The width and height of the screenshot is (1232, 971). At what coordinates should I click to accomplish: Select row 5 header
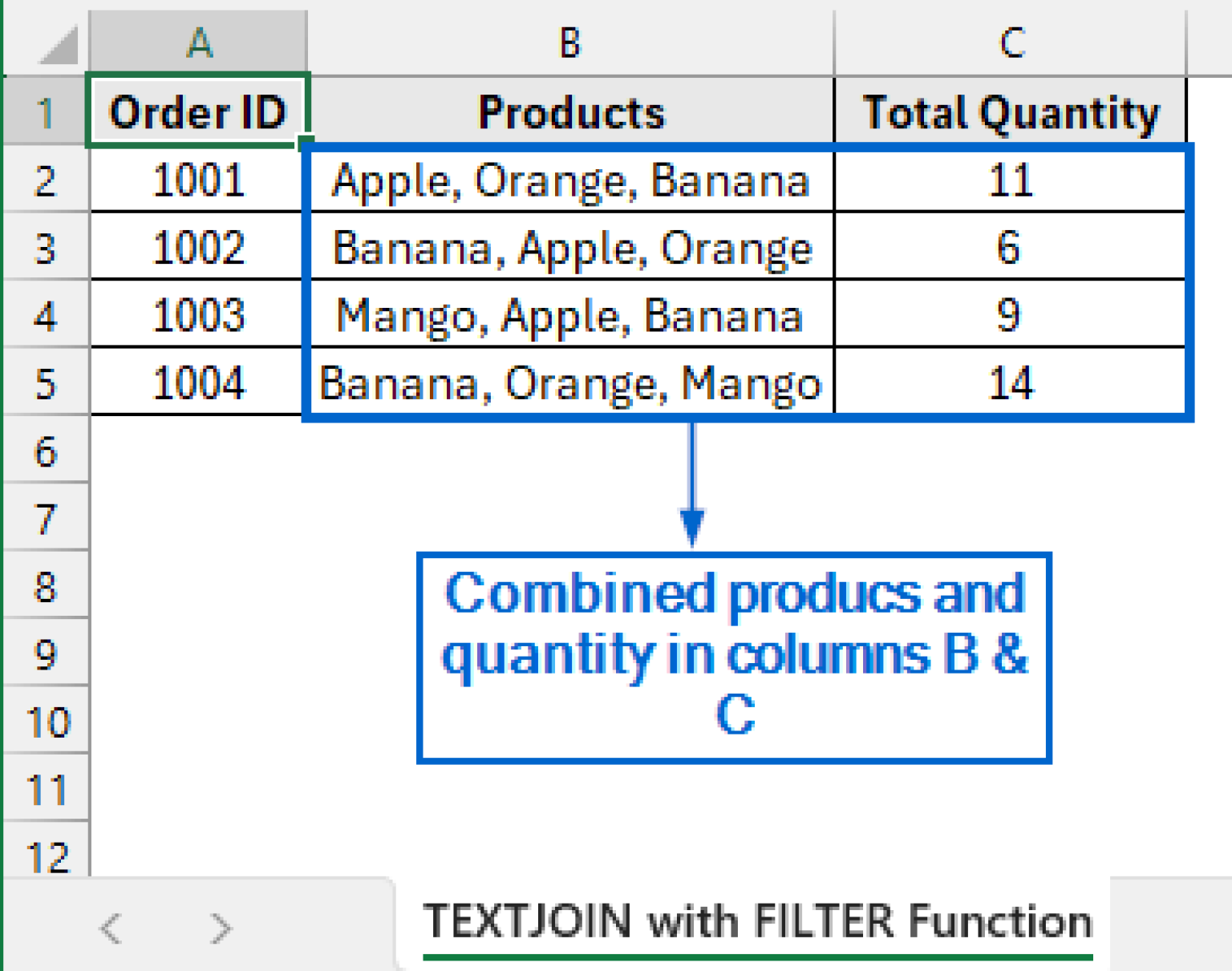44,383
